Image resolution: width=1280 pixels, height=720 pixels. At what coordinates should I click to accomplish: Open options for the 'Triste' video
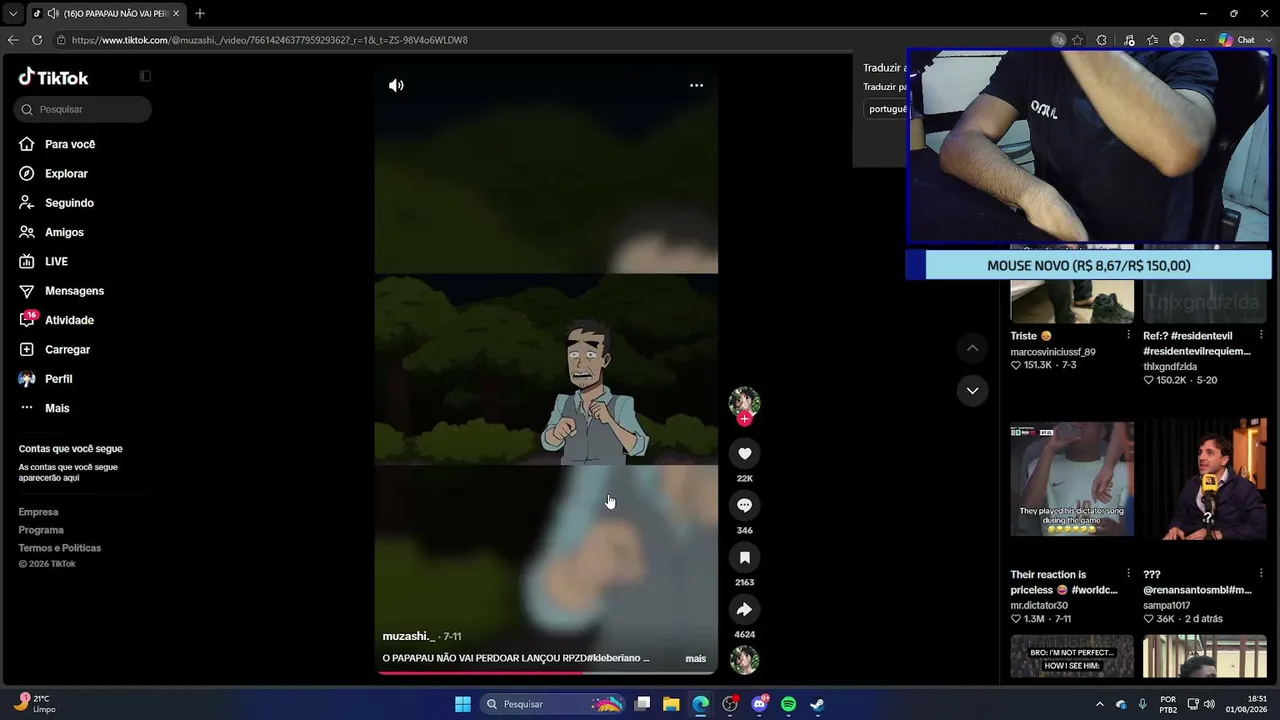click(1128, 335)
